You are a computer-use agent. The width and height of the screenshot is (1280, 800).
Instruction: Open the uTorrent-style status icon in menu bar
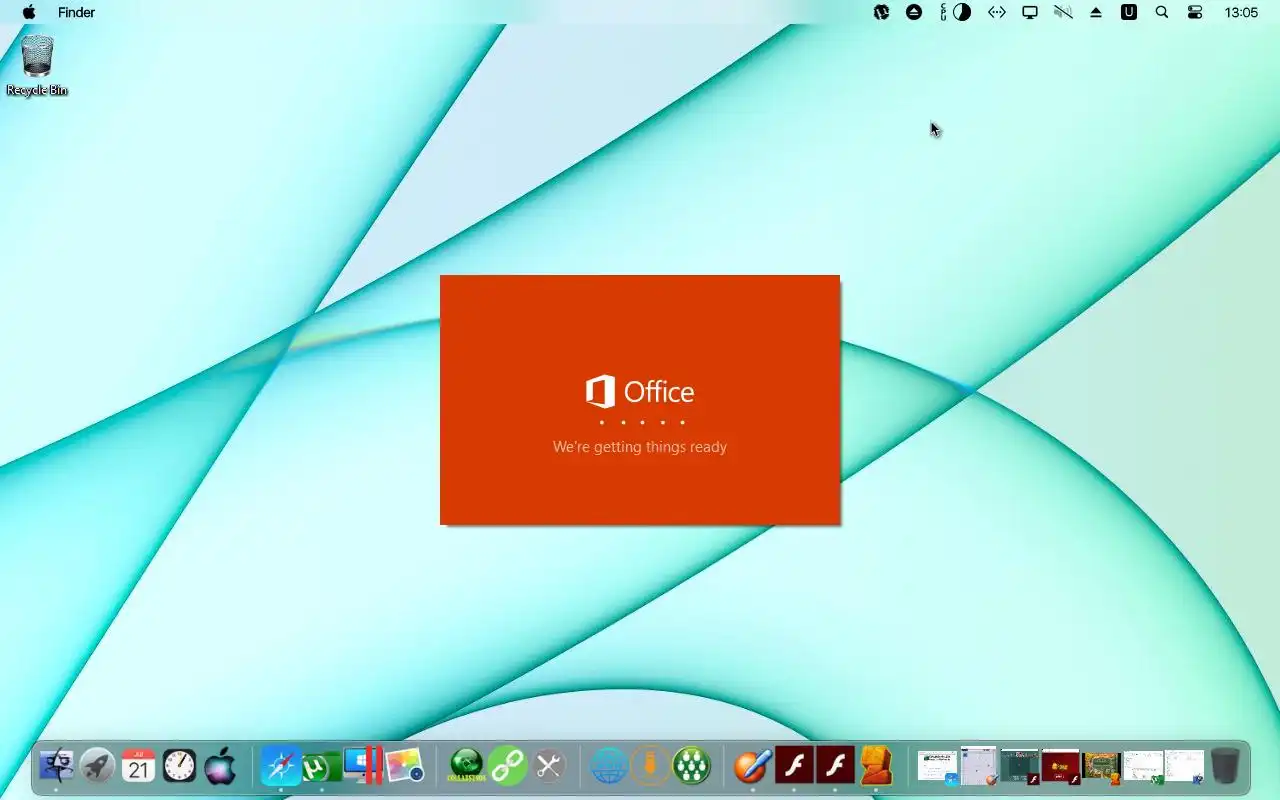pos(881,12)
